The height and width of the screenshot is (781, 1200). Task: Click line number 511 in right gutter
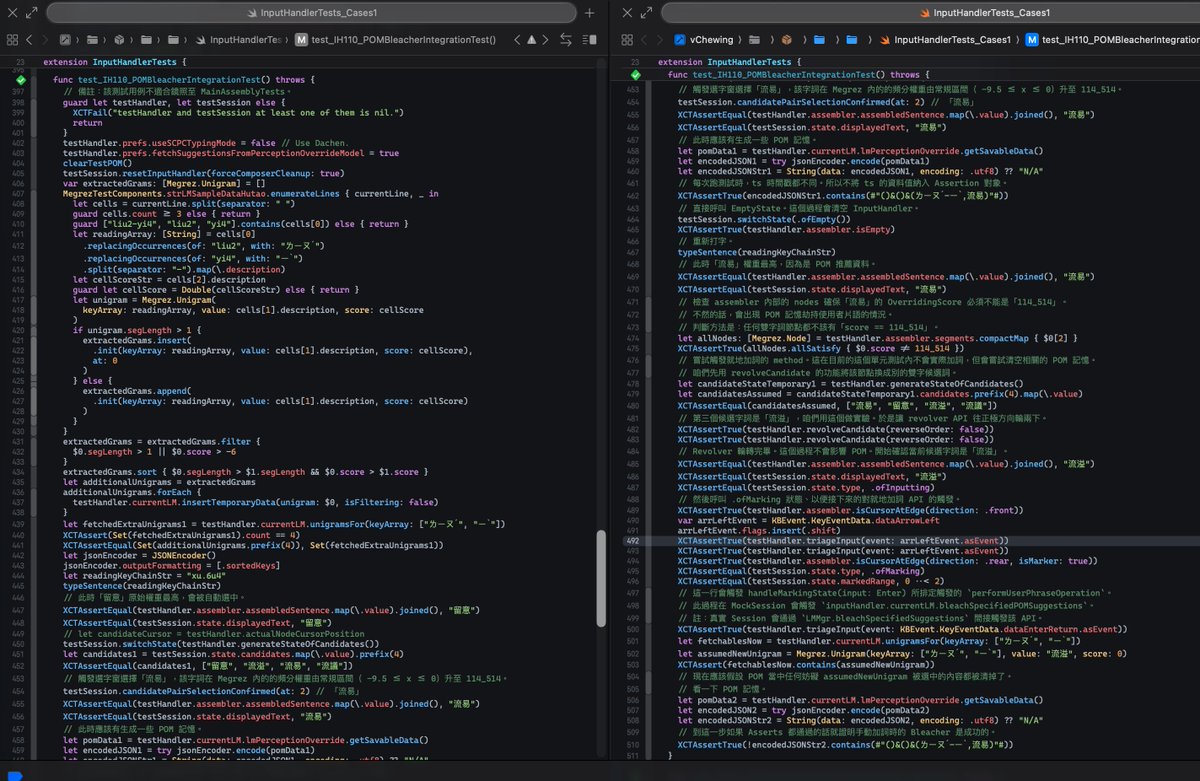(x=633, y=756)
